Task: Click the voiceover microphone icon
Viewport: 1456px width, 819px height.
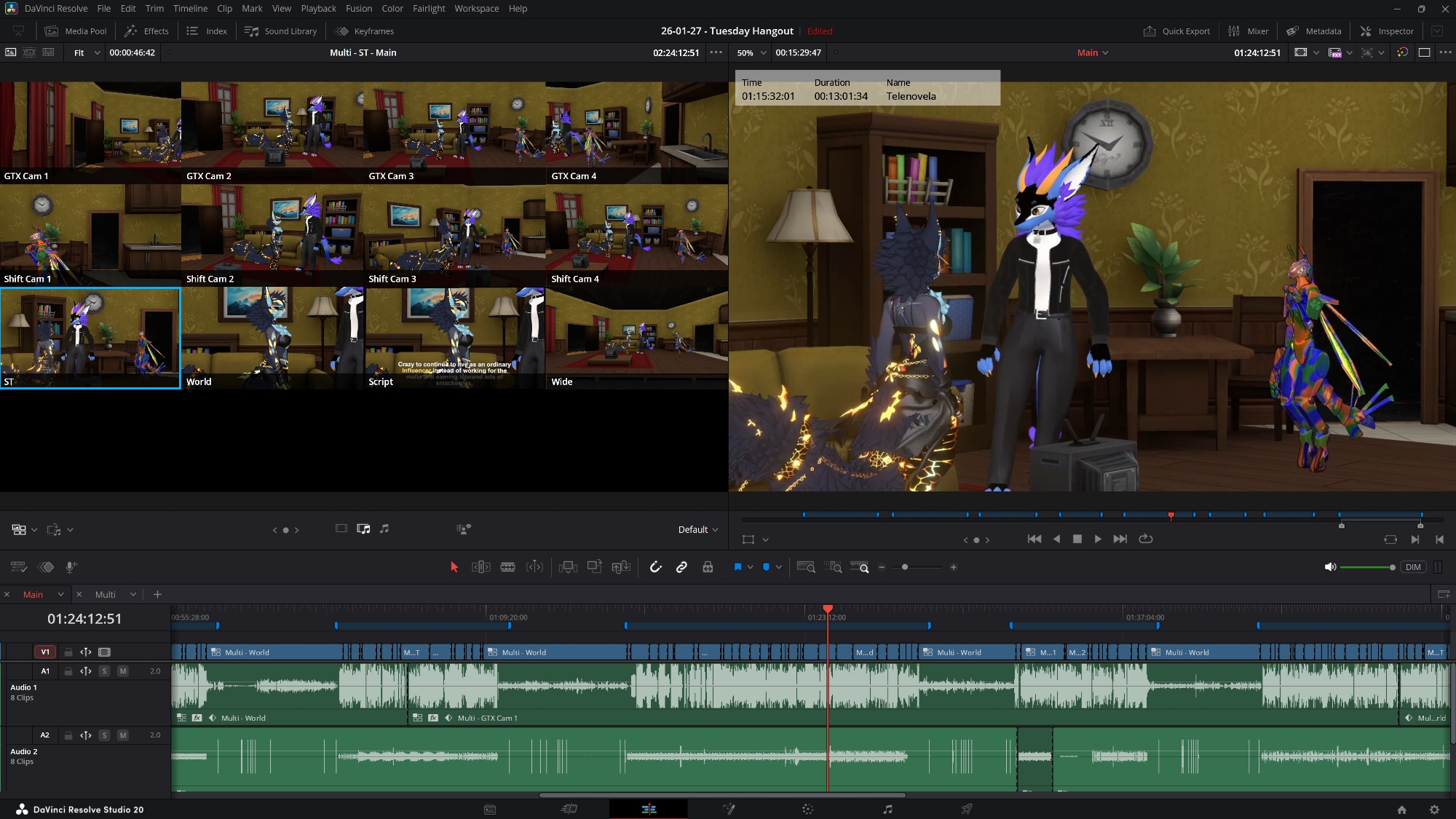Action: tap(71, 567)
